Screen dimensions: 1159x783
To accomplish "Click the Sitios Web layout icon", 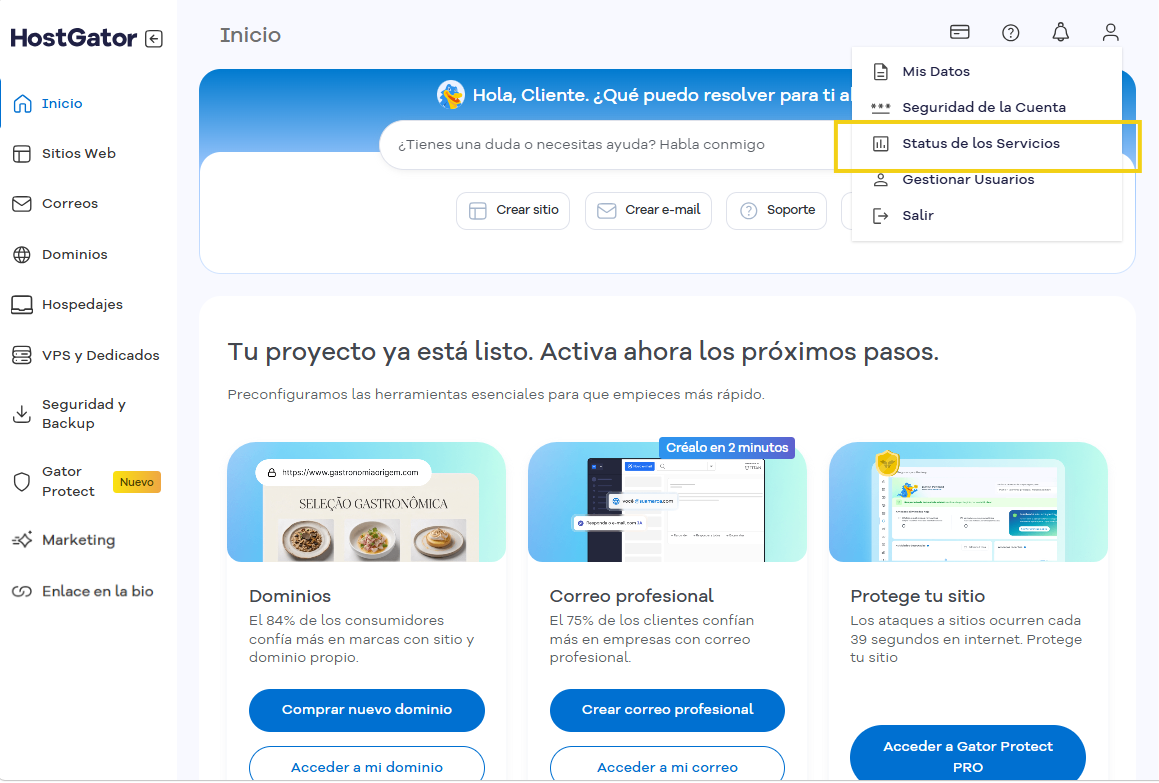I will pyautogui.click(x=22, y=154).
